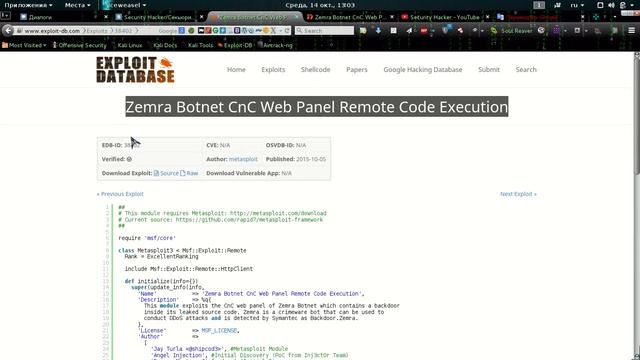This screenshot has height=360, width=640.
Task: Open the Offensive Security bookmark
Action: point(79,45)
